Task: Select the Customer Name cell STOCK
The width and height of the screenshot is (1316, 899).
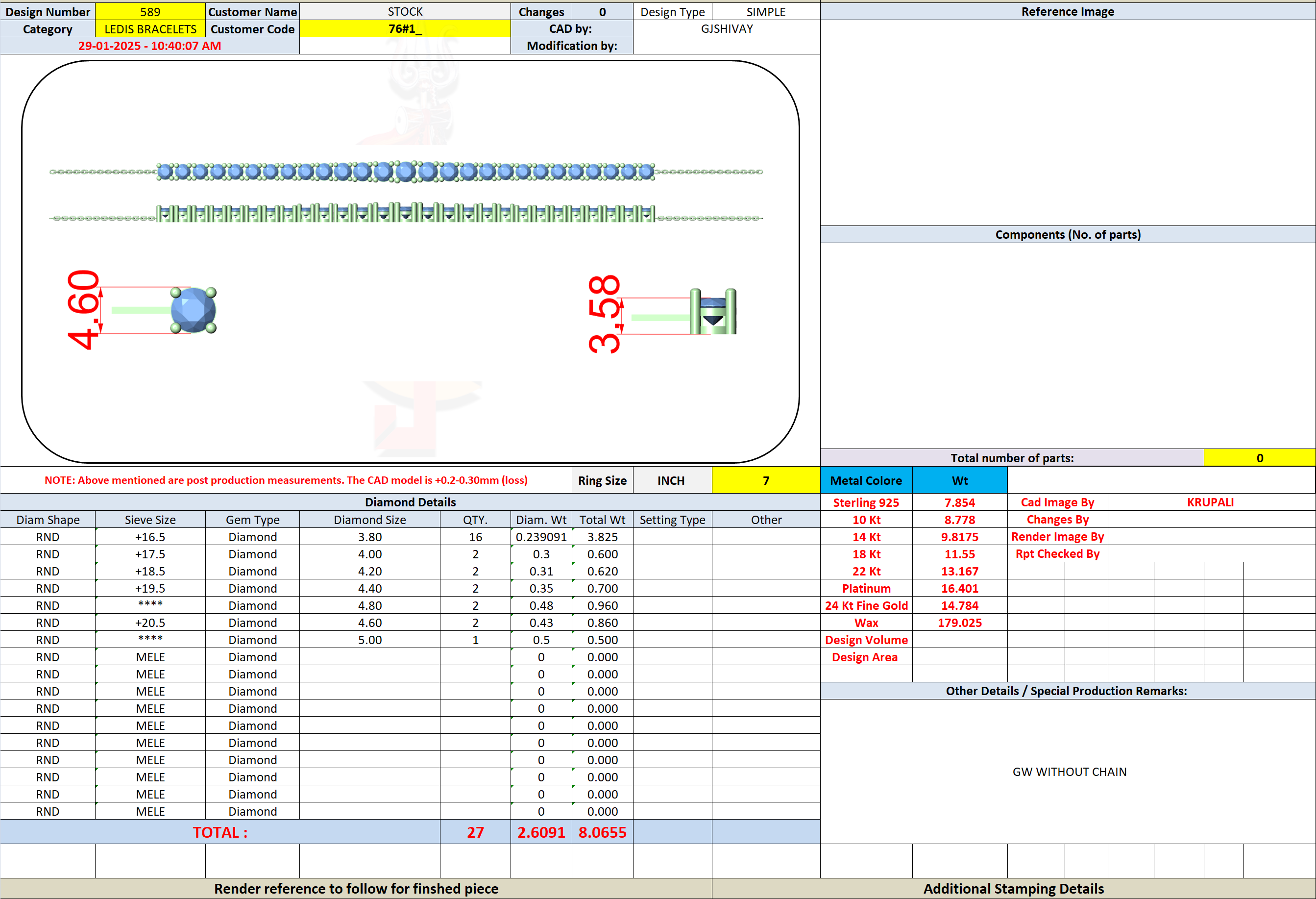Action: pos(405,12)
